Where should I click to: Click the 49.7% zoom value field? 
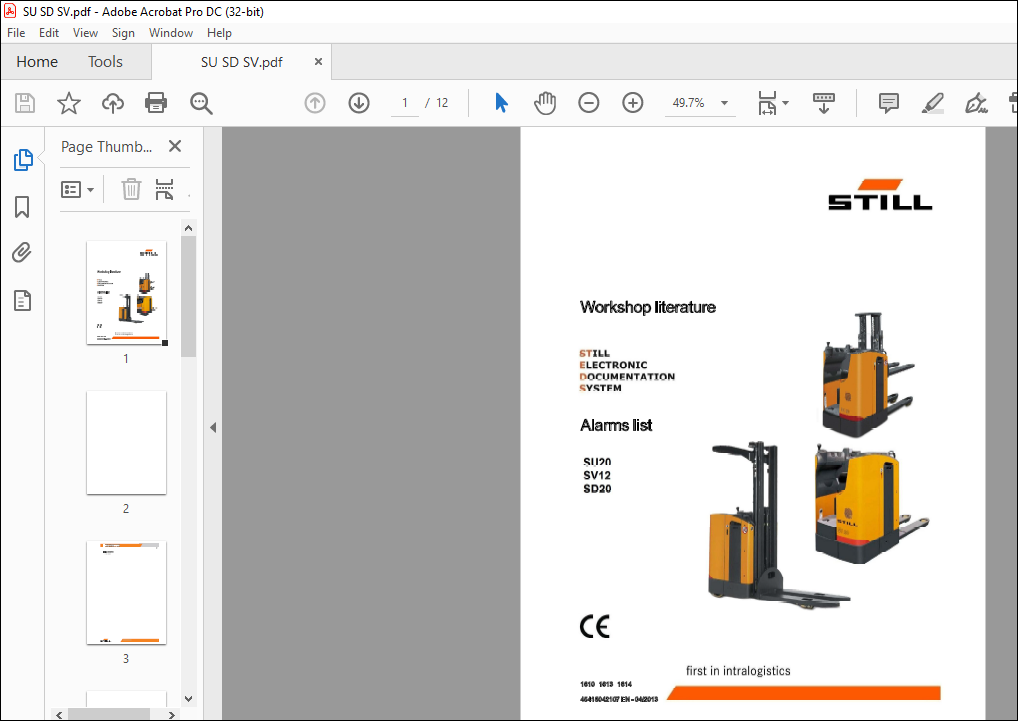click(x=688, y=103)
